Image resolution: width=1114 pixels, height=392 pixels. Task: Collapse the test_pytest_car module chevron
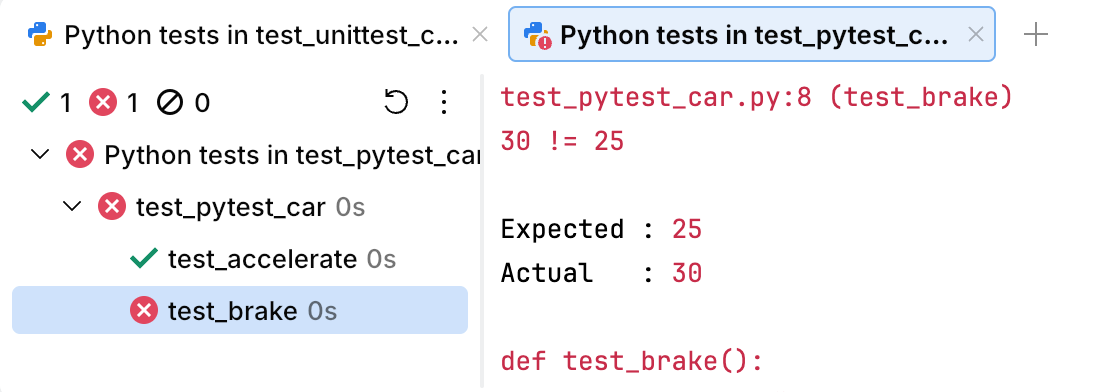click(72, 207)
